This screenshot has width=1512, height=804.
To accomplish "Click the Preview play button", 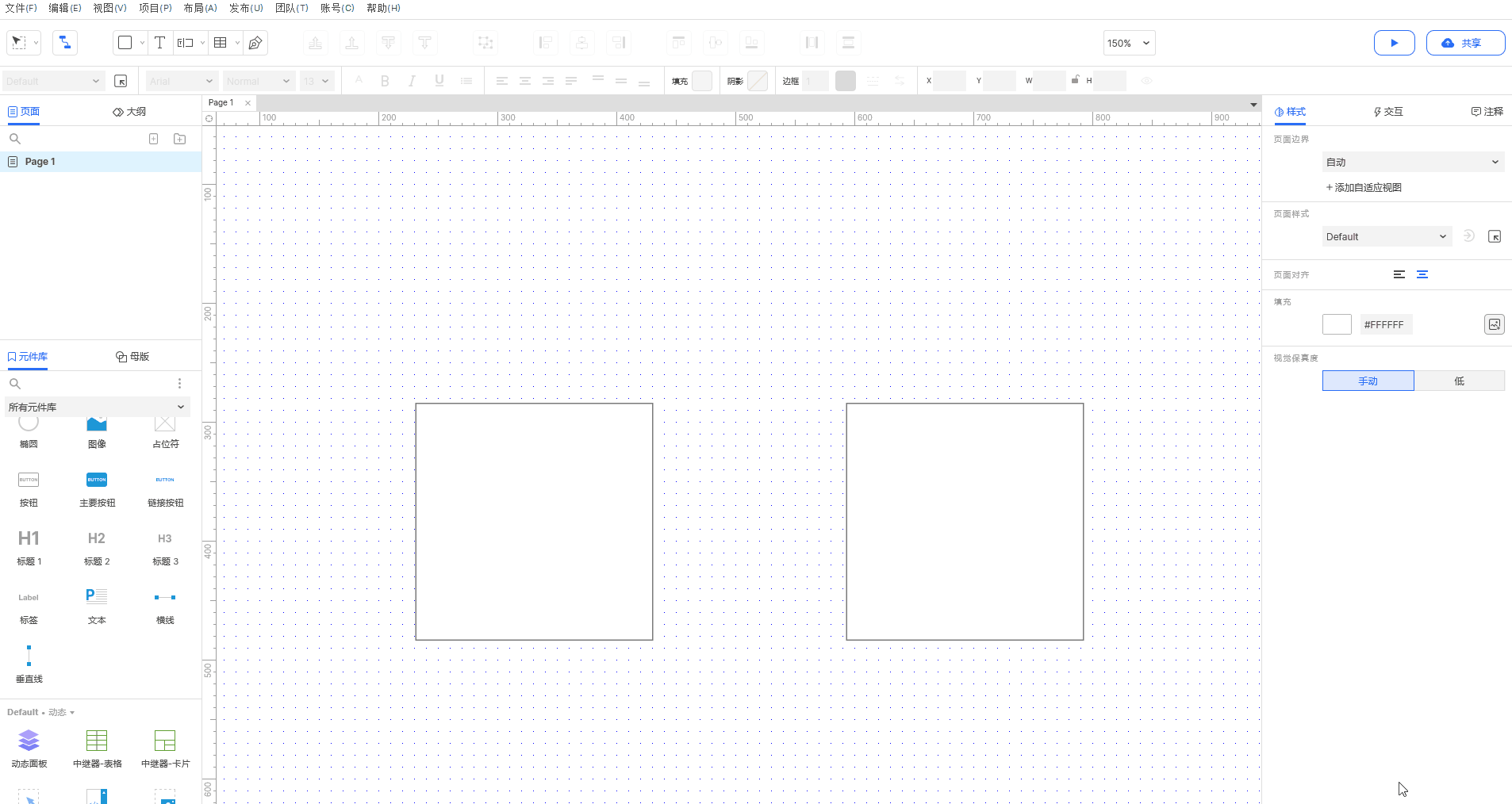I will click(1394, 43).
